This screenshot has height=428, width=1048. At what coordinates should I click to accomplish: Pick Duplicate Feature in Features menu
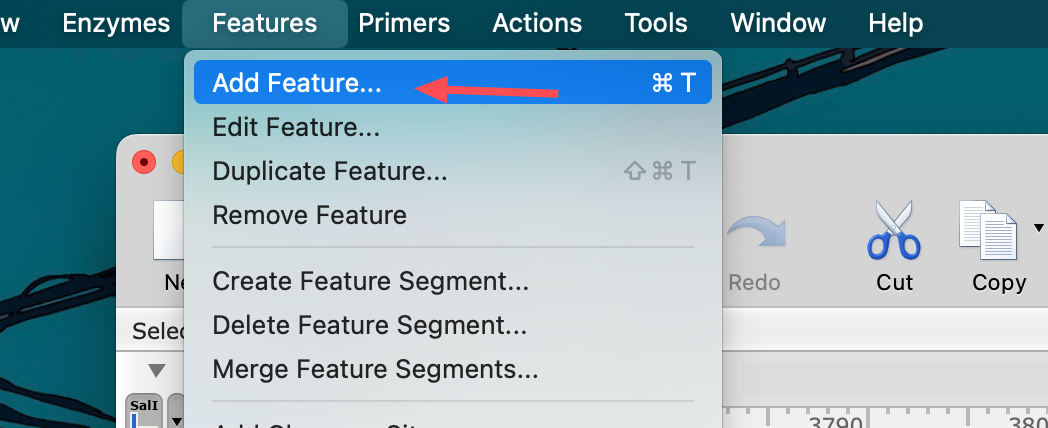pos(330,171)
